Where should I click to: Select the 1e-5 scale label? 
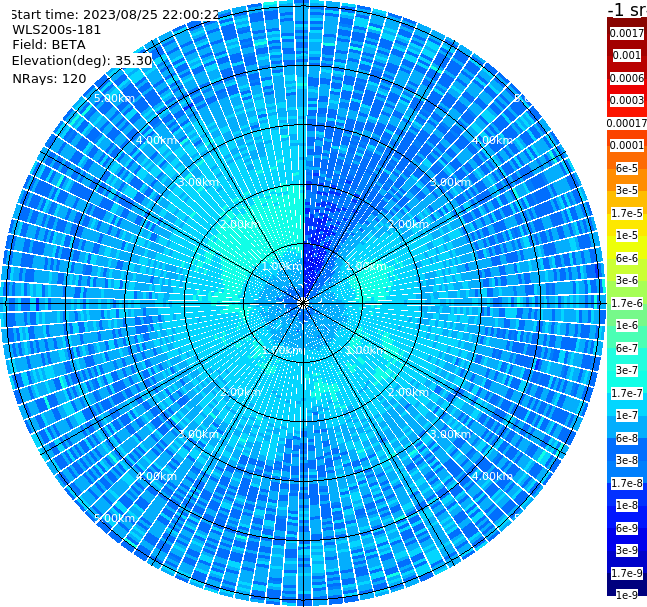[x=627, y=235]
